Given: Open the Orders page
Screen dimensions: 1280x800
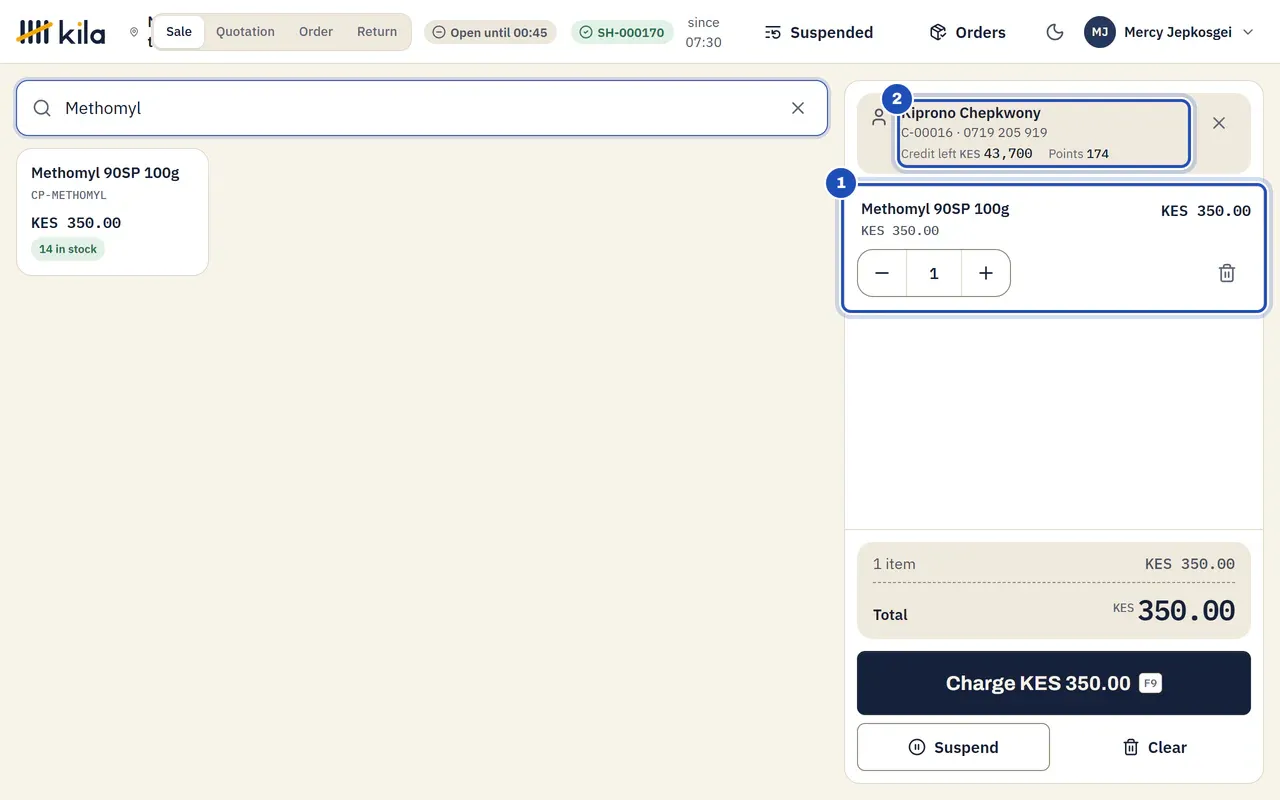Looking at the screenshot, I should tap(967, 32).
